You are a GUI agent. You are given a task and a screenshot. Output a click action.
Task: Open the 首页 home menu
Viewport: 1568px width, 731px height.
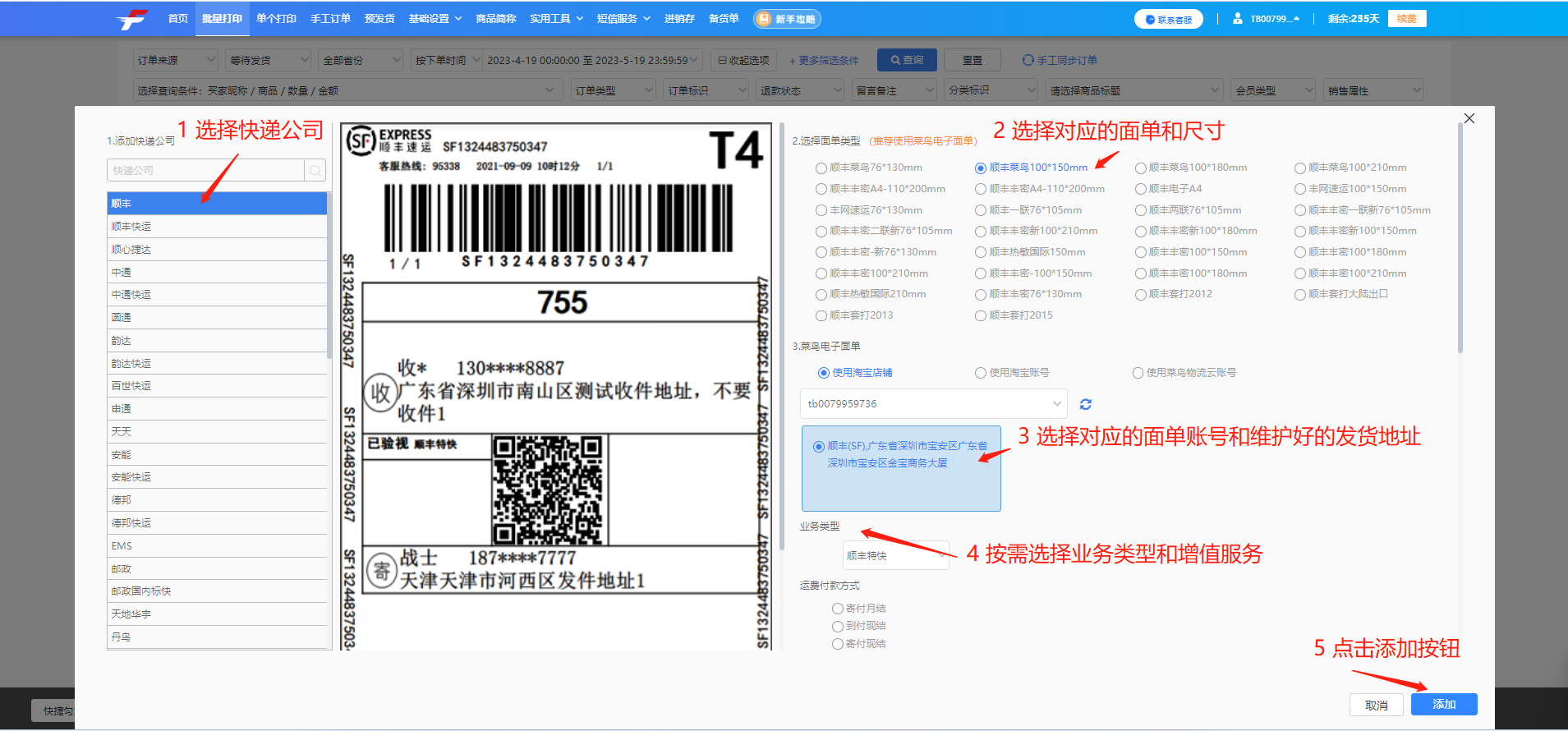177,18
